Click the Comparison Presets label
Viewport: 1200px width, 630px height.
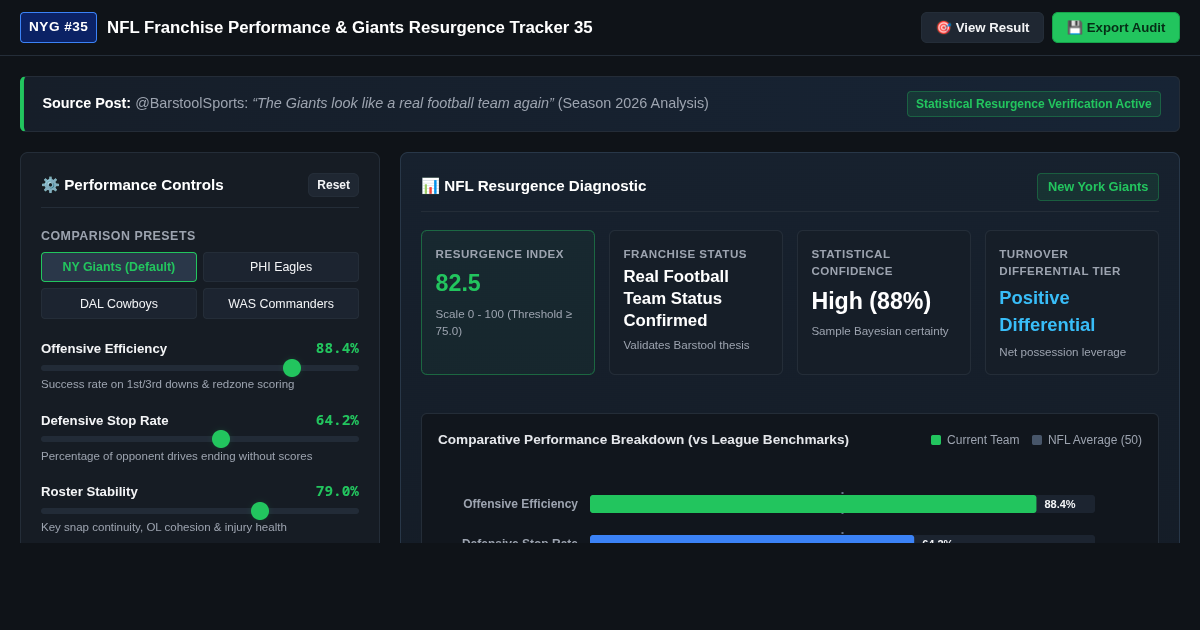coord(118,236)
